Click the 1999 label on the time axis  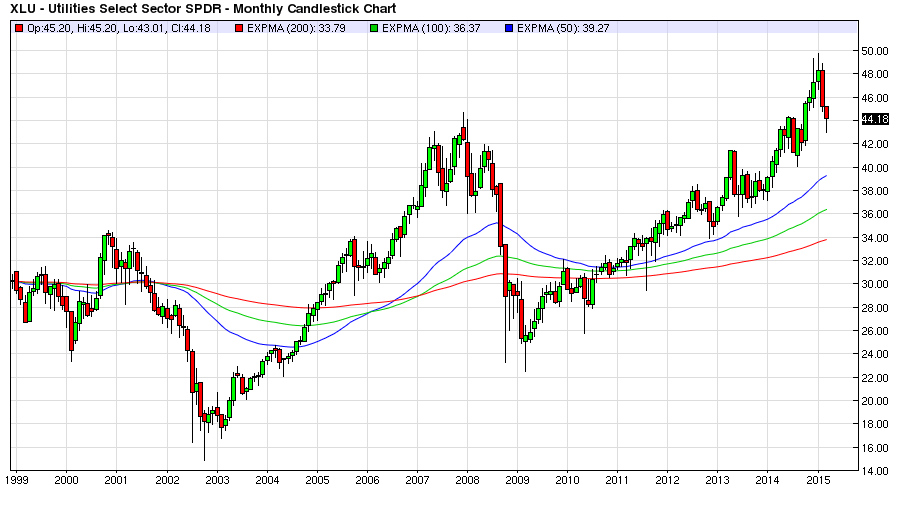17,480
